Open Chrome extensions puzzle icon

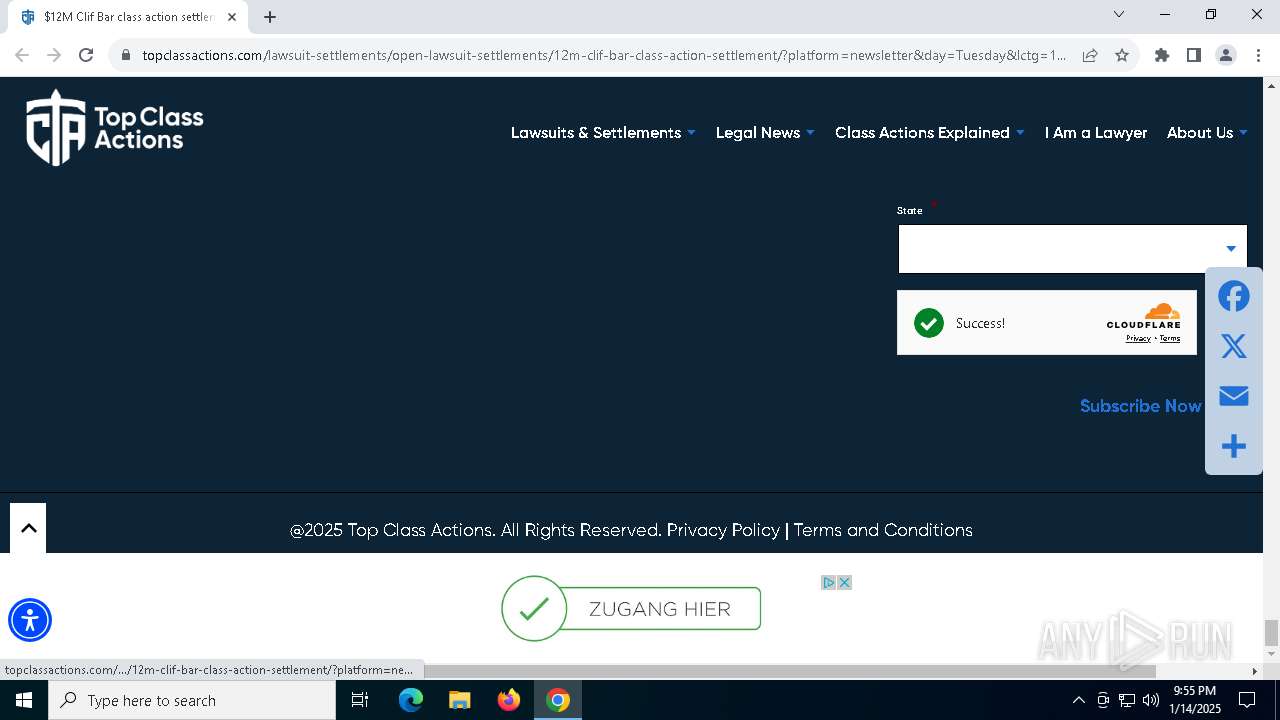[1162, 55]
